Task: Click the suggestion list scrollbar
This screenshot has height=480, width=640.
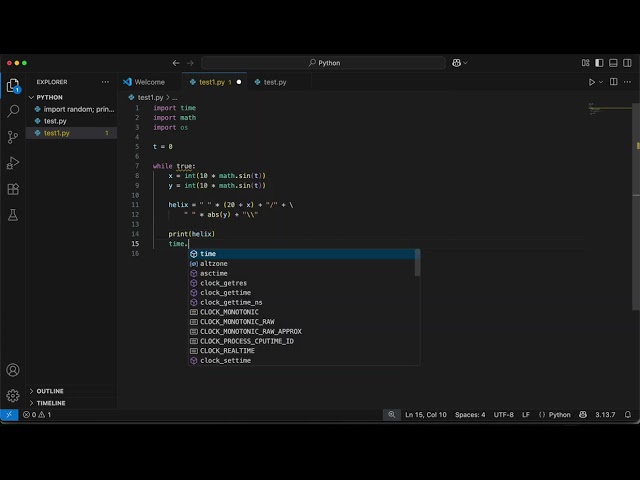Action: tap(417, 263)
